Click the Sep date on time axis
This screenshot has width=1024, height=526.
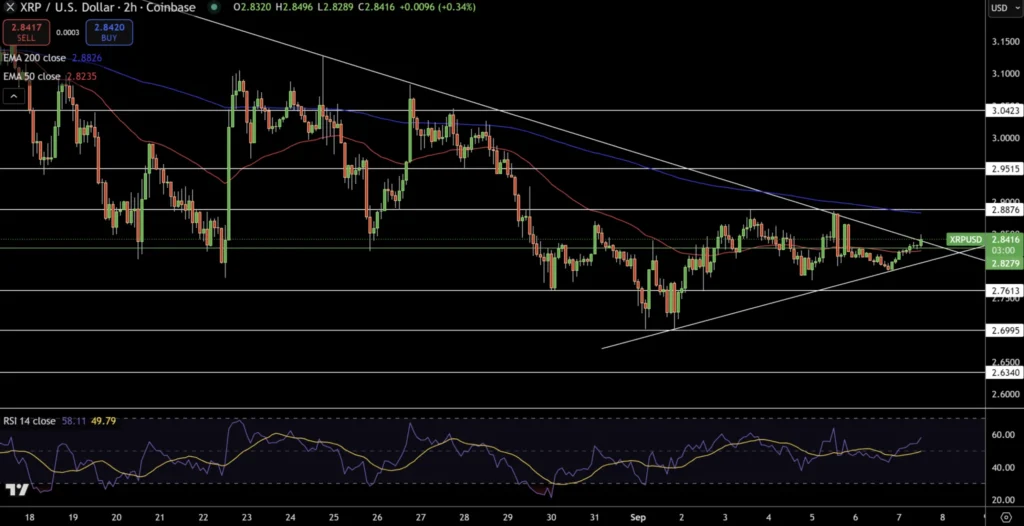[x=638, y=517]
